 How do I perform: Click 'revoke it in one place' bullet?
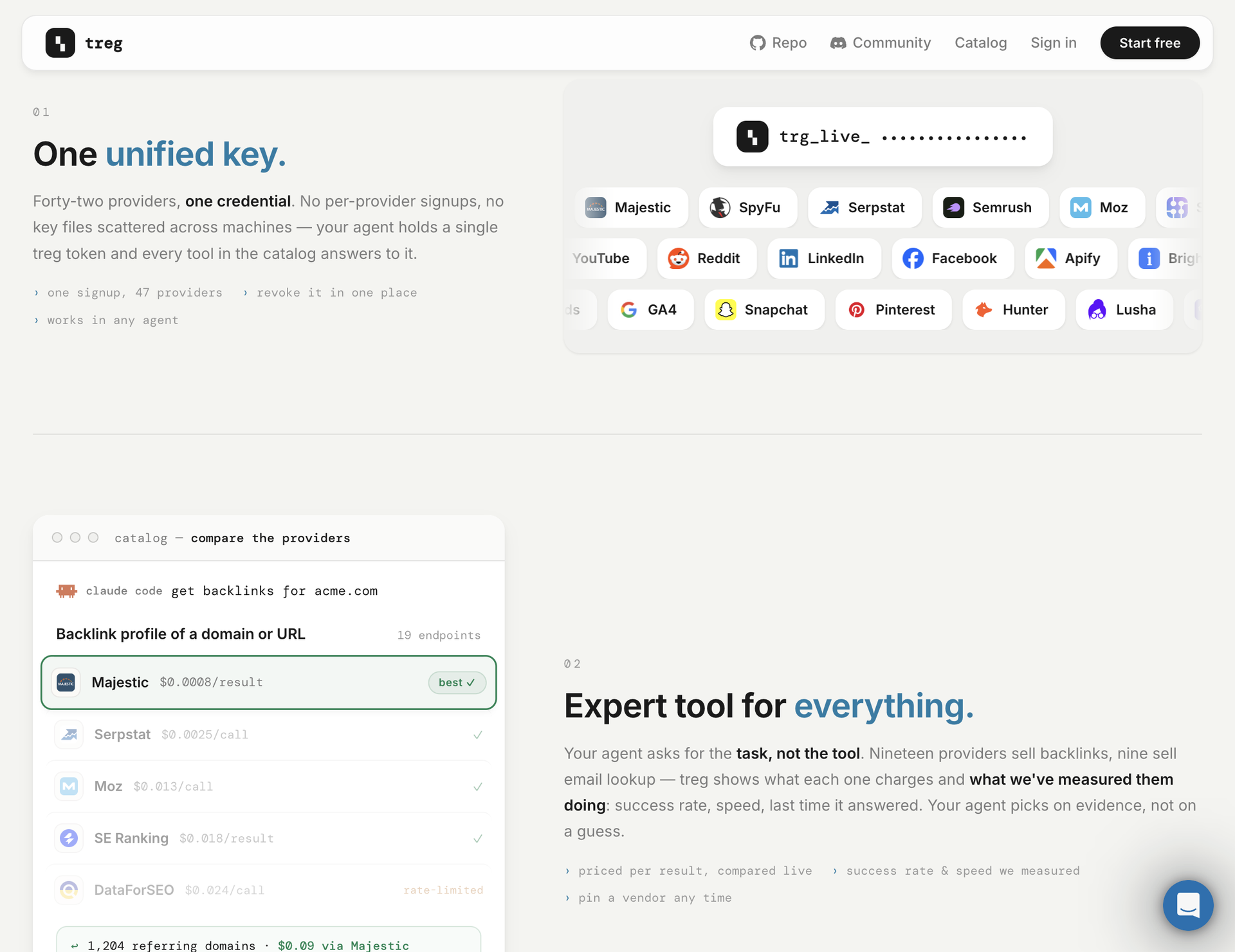(x=330, y=293)
